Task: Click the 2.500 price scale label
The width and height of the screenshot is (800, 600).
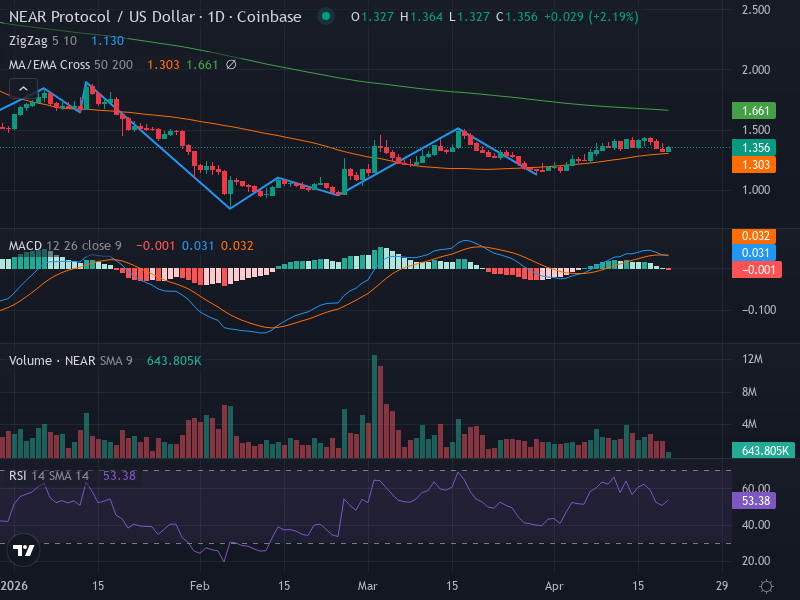Action: [756, 10]
